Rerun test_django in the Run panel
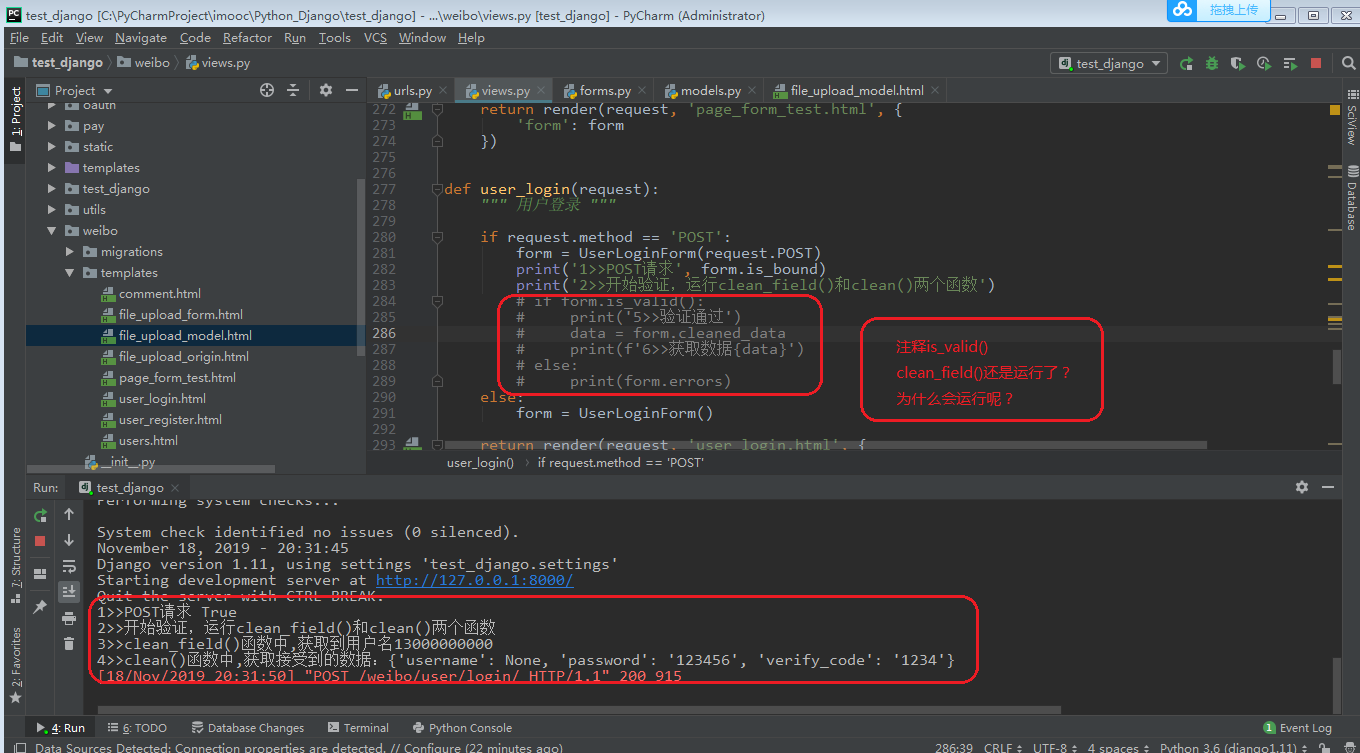This screenshot has height=753, width=1360. 41,515
